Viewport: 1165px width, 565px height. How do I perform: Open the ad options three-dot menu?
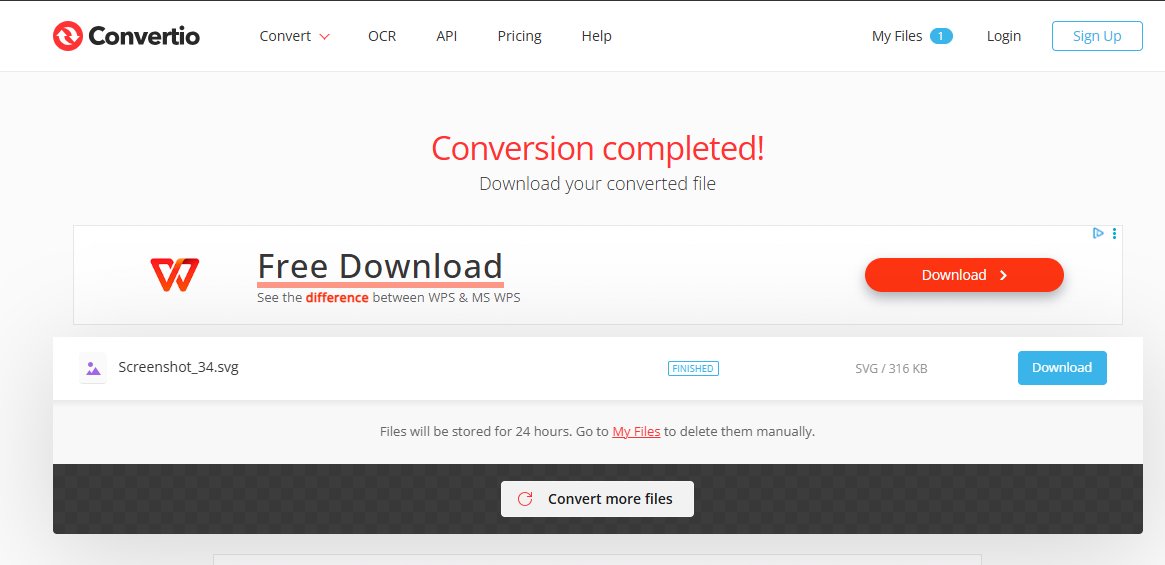point(1114,233)
